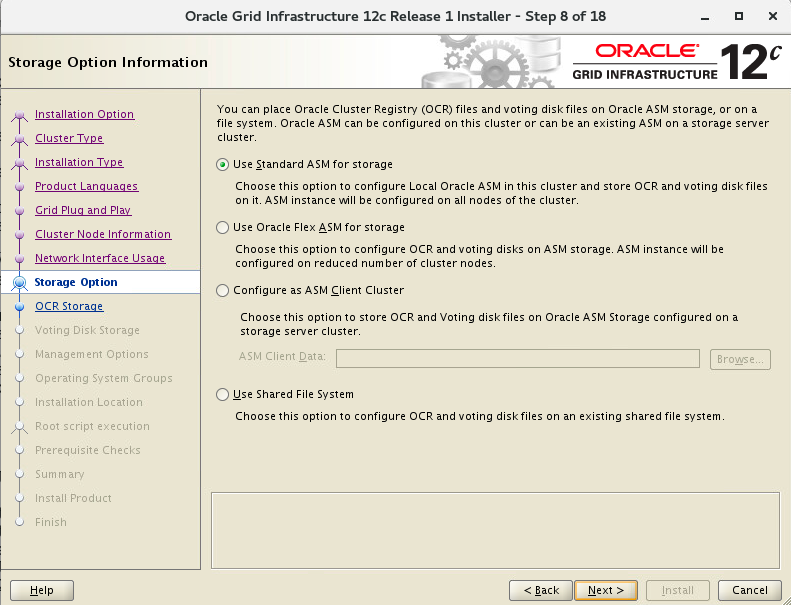Click the Help button
Image resolution: width=791 pixels, height=605 pixels.
coord(42,590)
